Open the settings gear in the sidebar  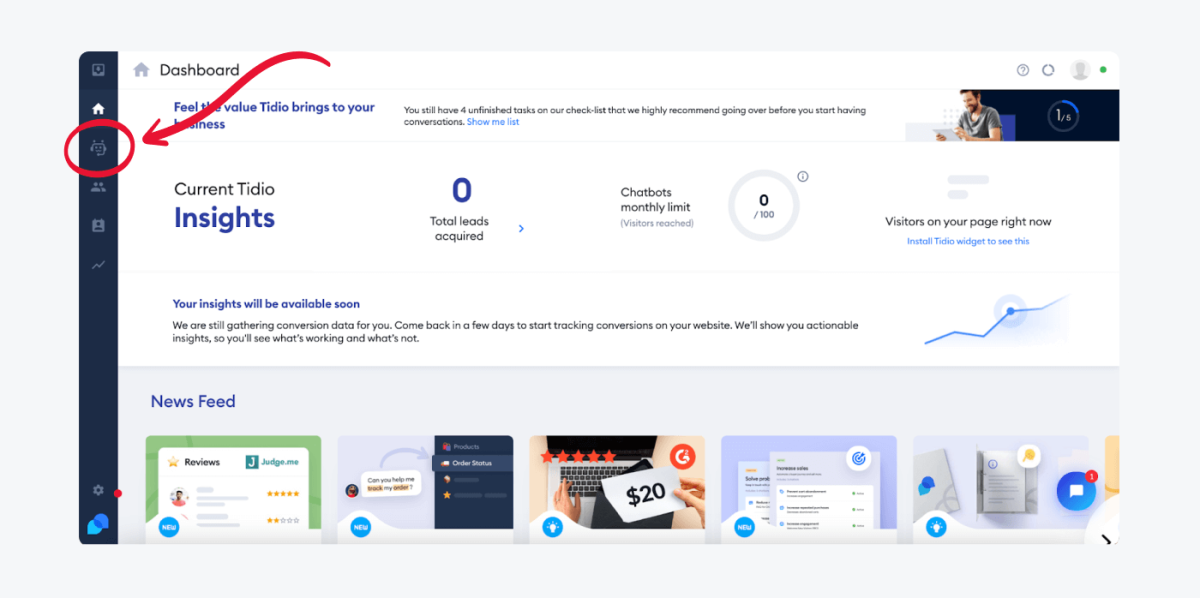[97, 490]
